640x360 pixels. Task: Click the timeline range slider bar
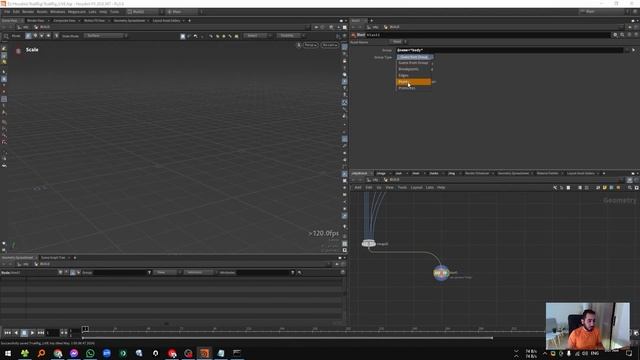coord(287,338)
